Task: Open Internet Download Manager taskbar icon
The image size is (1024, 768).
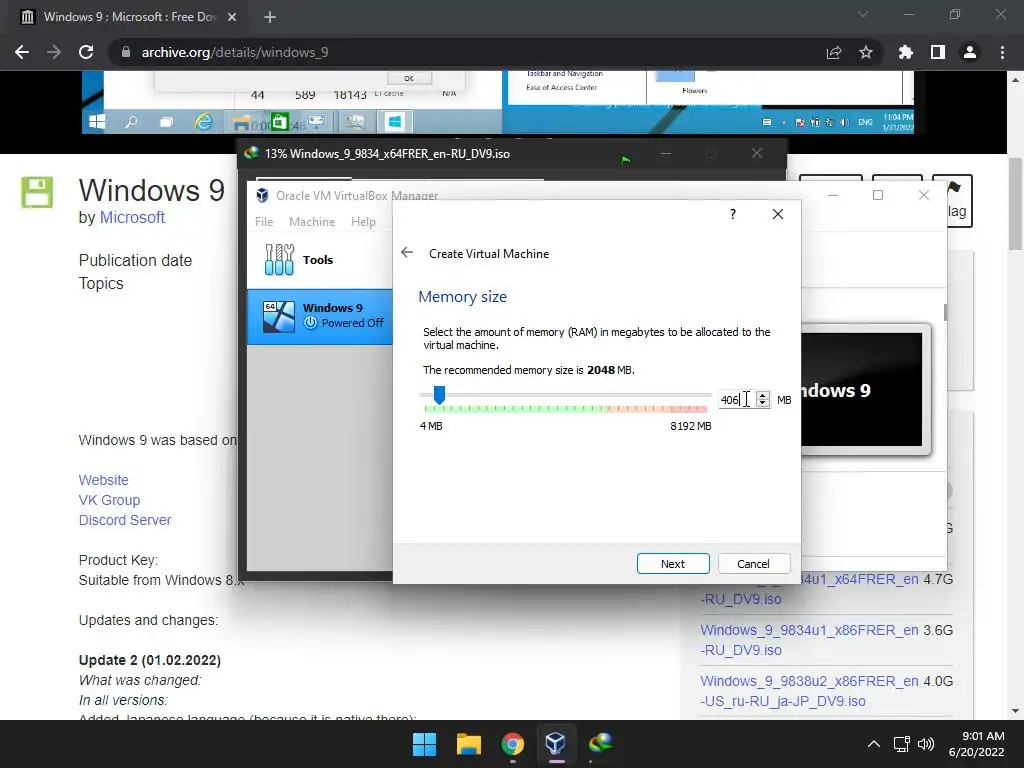Action: [600, 744]
